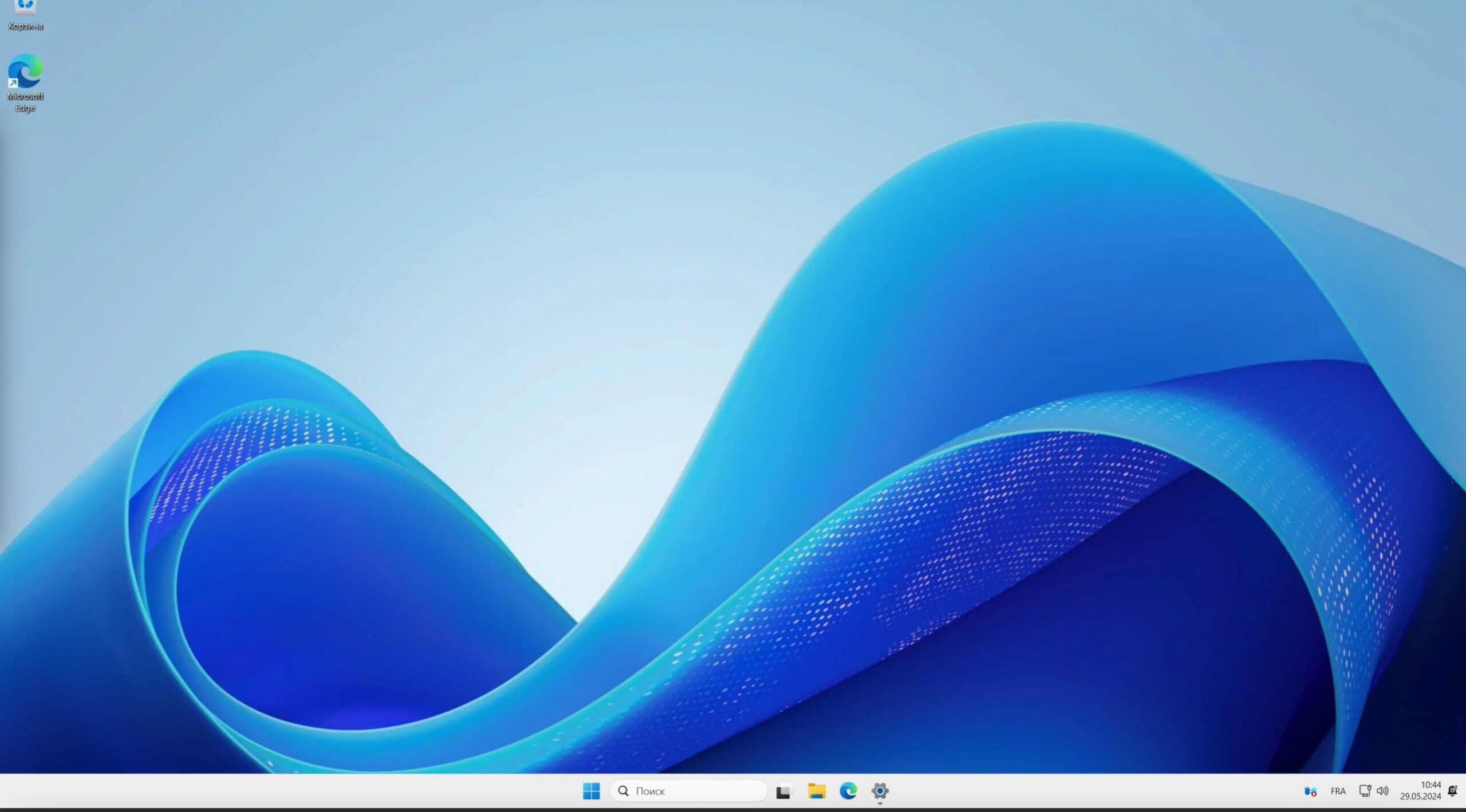Click the 29.05.2024 date in the taskbar

(1420, 797)
